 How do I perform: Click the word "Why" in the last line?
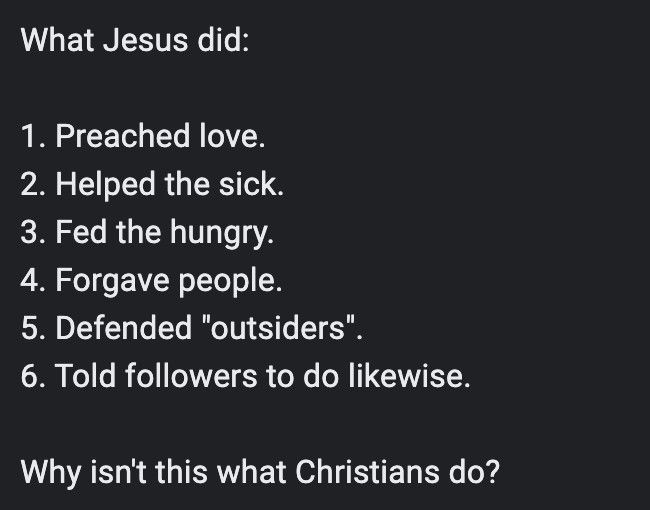pyautogui.click(x=51, y=473)
